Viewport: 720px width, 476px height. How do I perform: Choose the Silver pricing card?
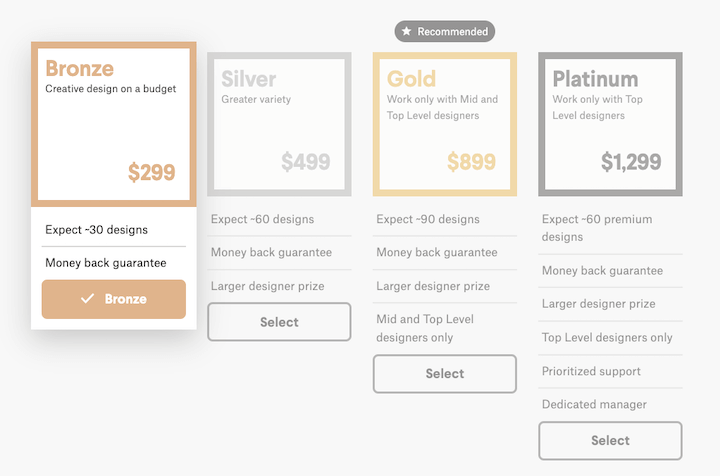point(279,124)
